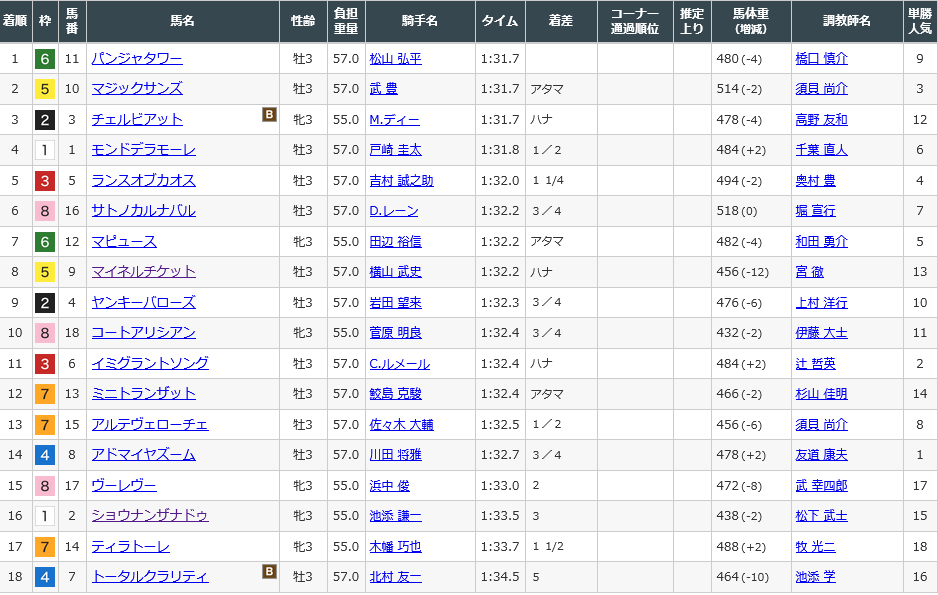Click orange frame 7 badge in ミニトランザット row
Screen dimensions: 938x595
pyautogui.click(x=44, y=394)
